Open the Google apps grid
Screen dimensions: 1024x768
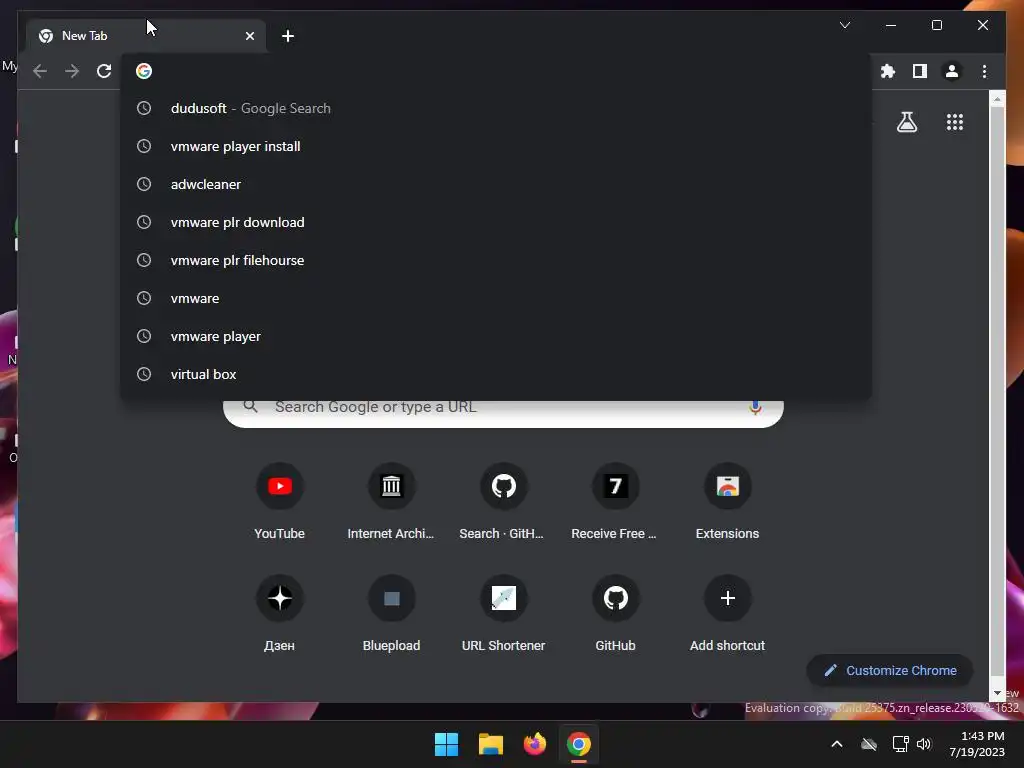pyautogui.click(x=955, y=122)
